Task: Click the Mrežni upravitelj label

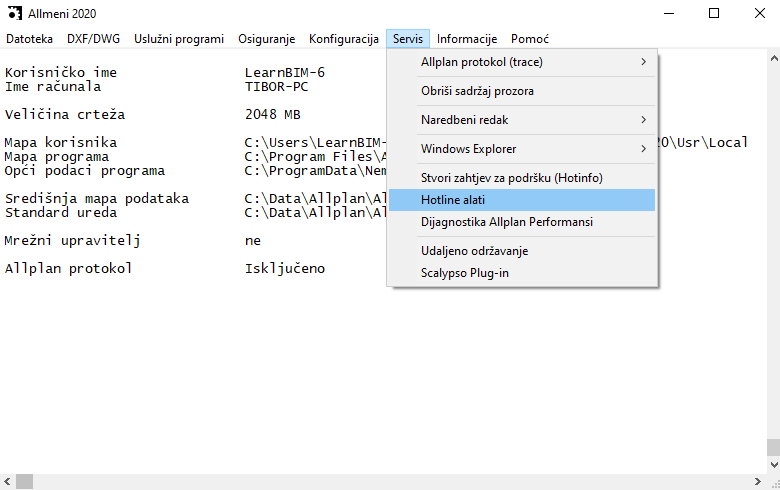Action: [73, 241]
